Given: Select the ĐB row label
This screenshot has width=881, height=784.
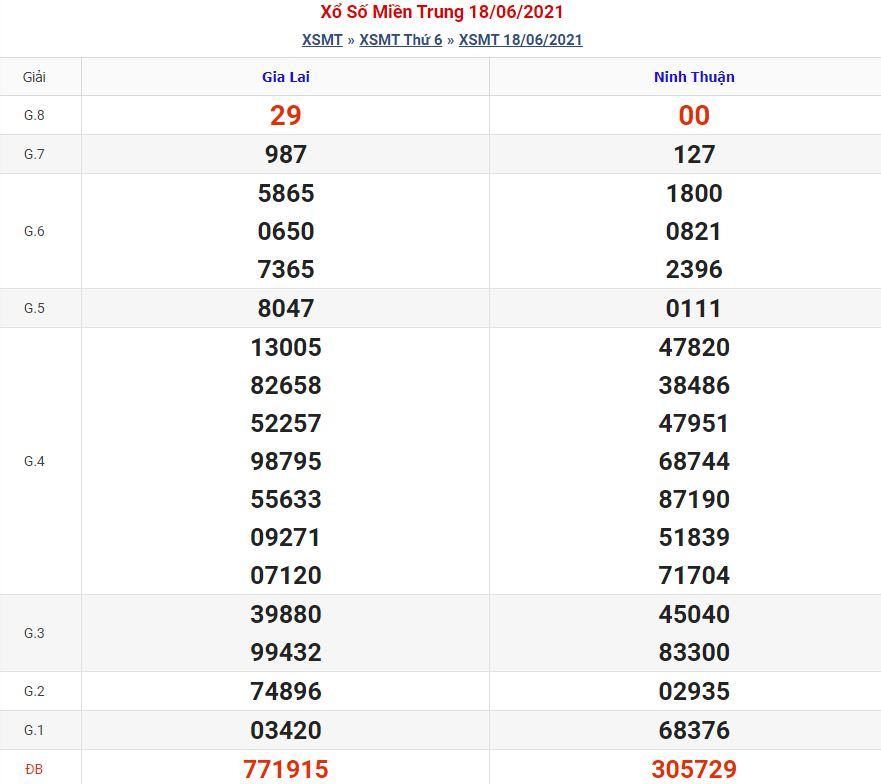Looking at the screenshot, I should point(34,769).
